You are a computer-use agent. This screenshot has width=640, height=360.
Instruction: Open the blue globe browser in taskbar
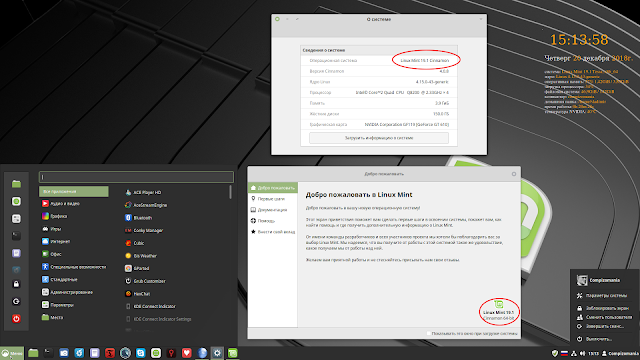202,353
